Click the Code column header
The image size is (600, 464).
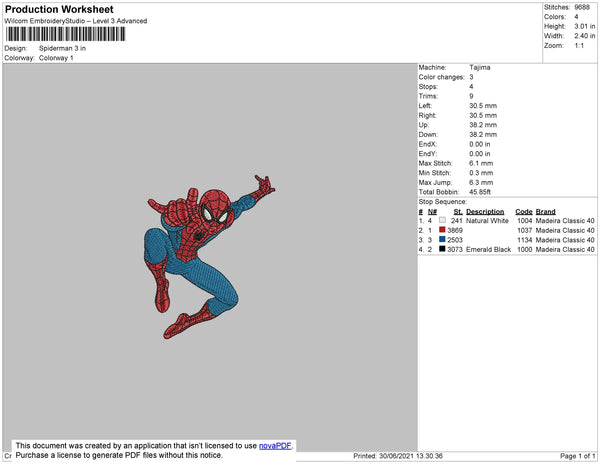click(524, 212)
